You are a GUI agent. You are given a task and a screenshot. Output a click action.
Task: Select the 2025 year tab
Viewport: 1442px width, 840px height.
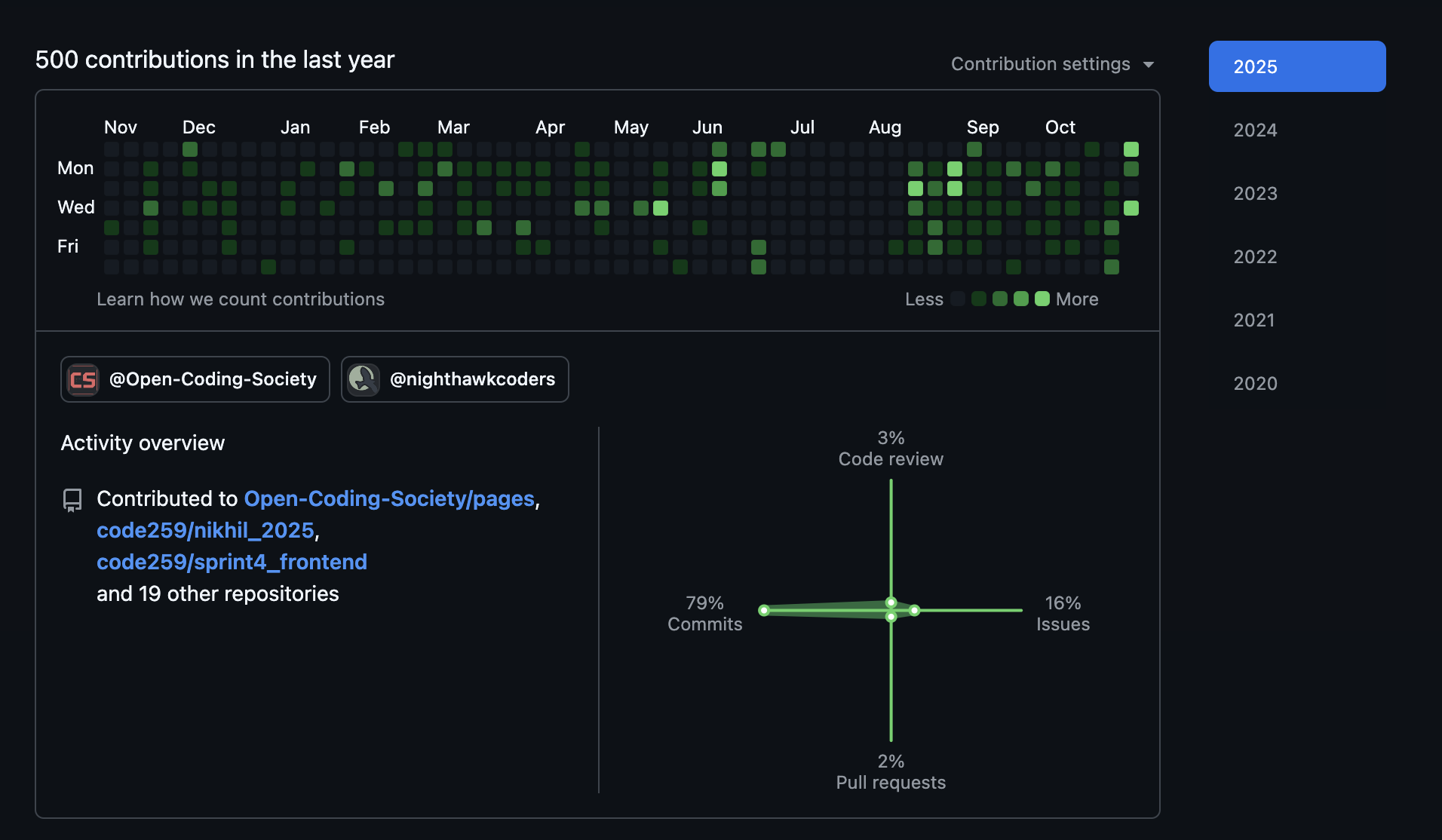pos(1296,66)
